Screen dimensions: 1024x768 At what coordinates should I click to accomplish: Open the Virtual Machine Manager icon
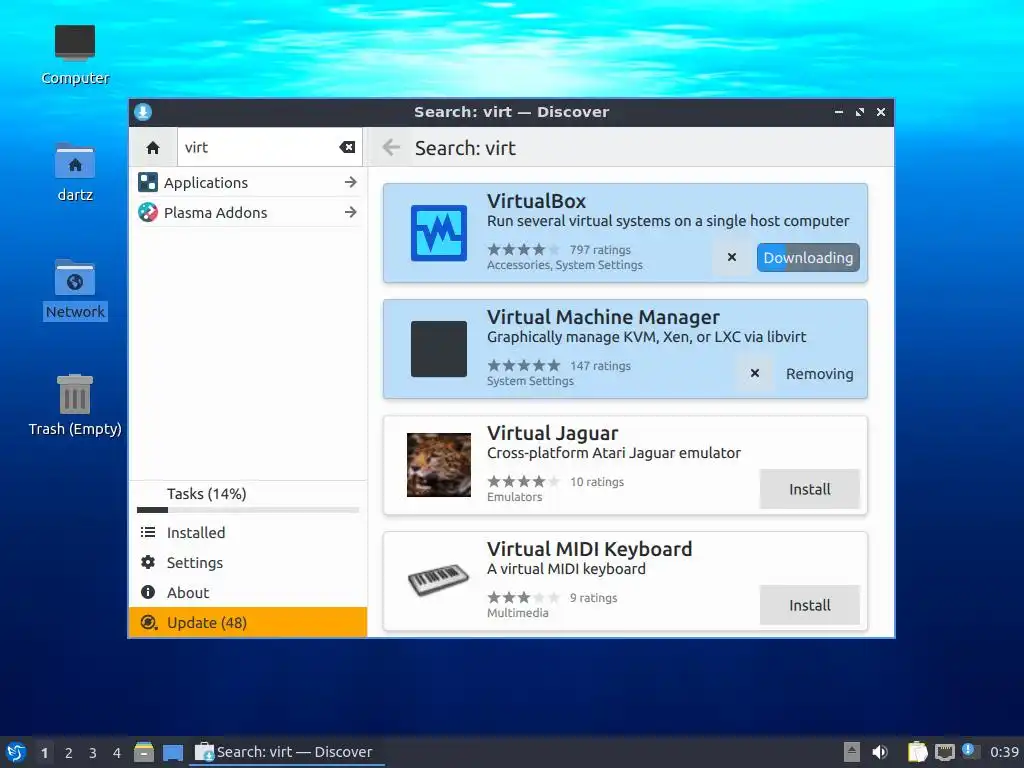439,349
